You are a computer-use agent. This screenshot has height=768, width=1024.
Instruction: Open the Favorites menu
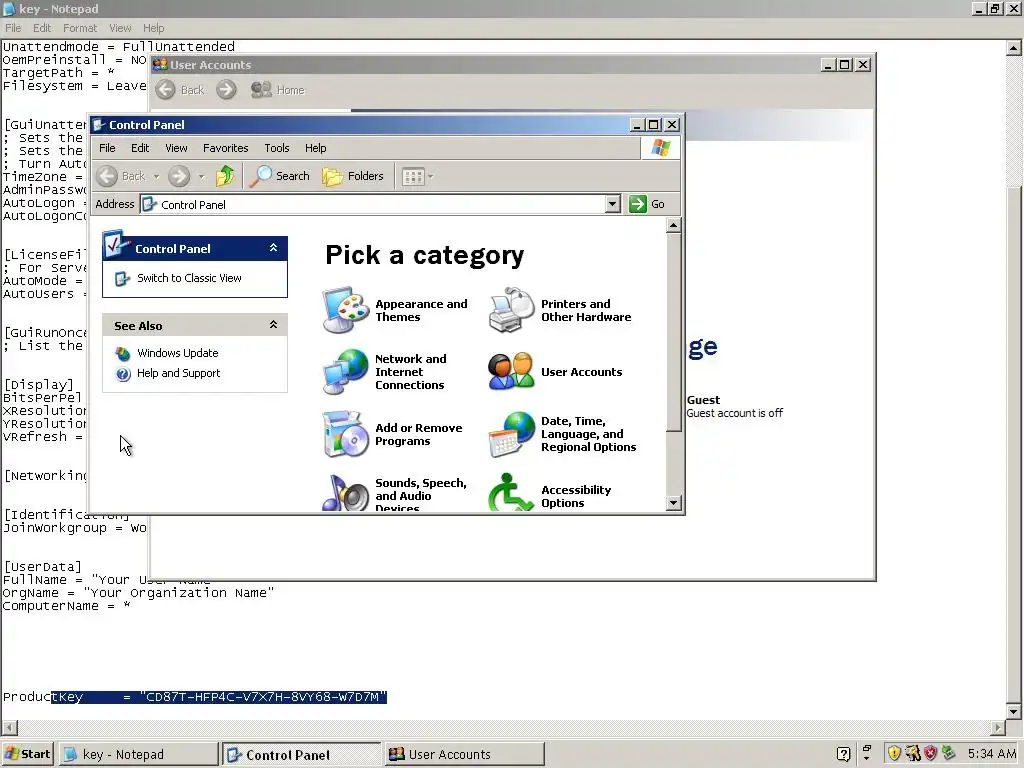[225, 148]
